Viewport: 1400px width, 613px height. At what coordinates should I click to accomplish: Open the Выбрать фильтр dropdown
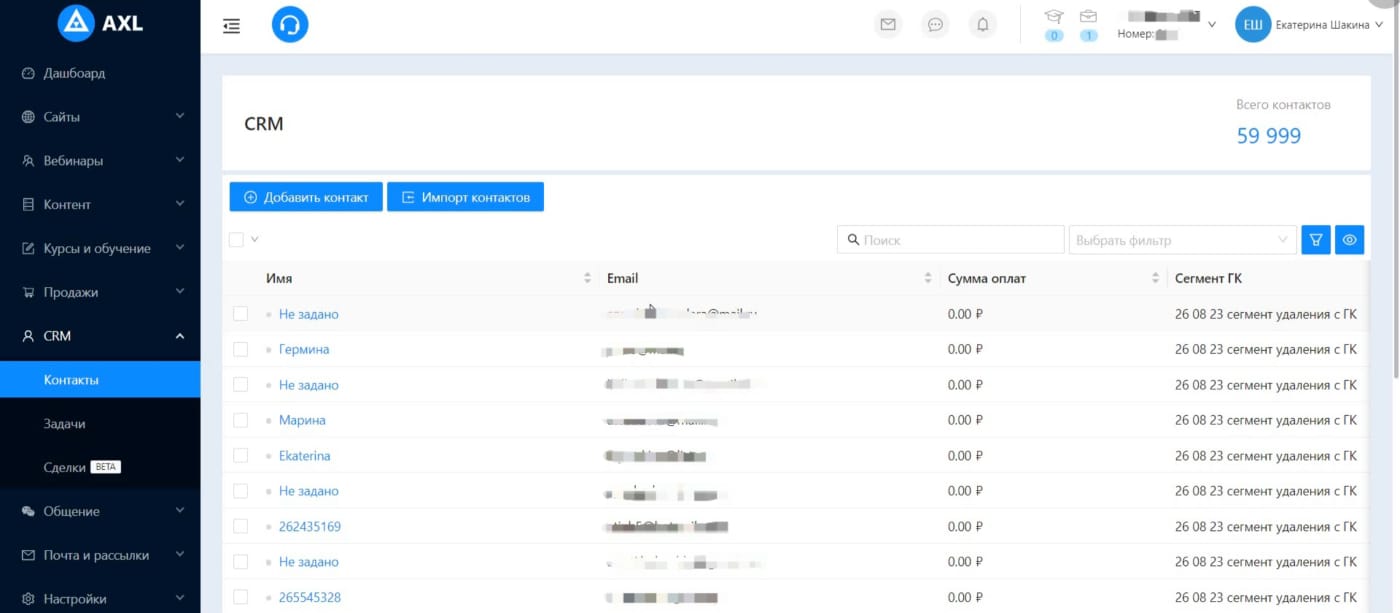coord(1182,240)
